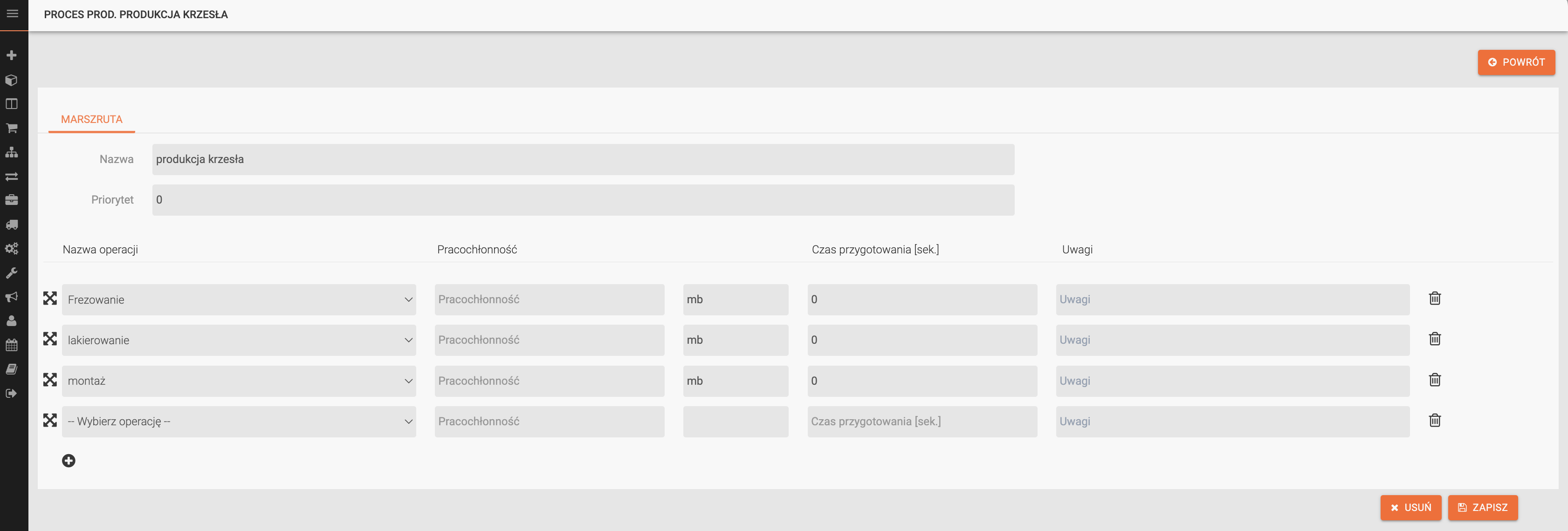
Task: Click the drag handle for montaż row
Action: [50, 380]
